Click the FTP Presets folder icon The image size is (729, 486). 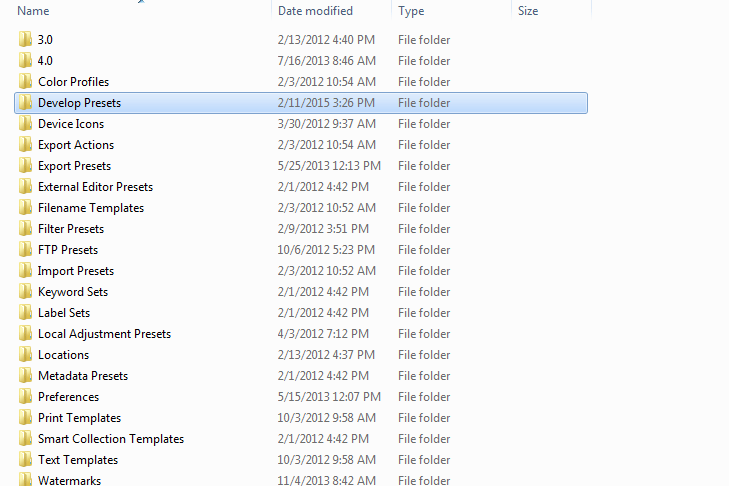coord(26,250)
